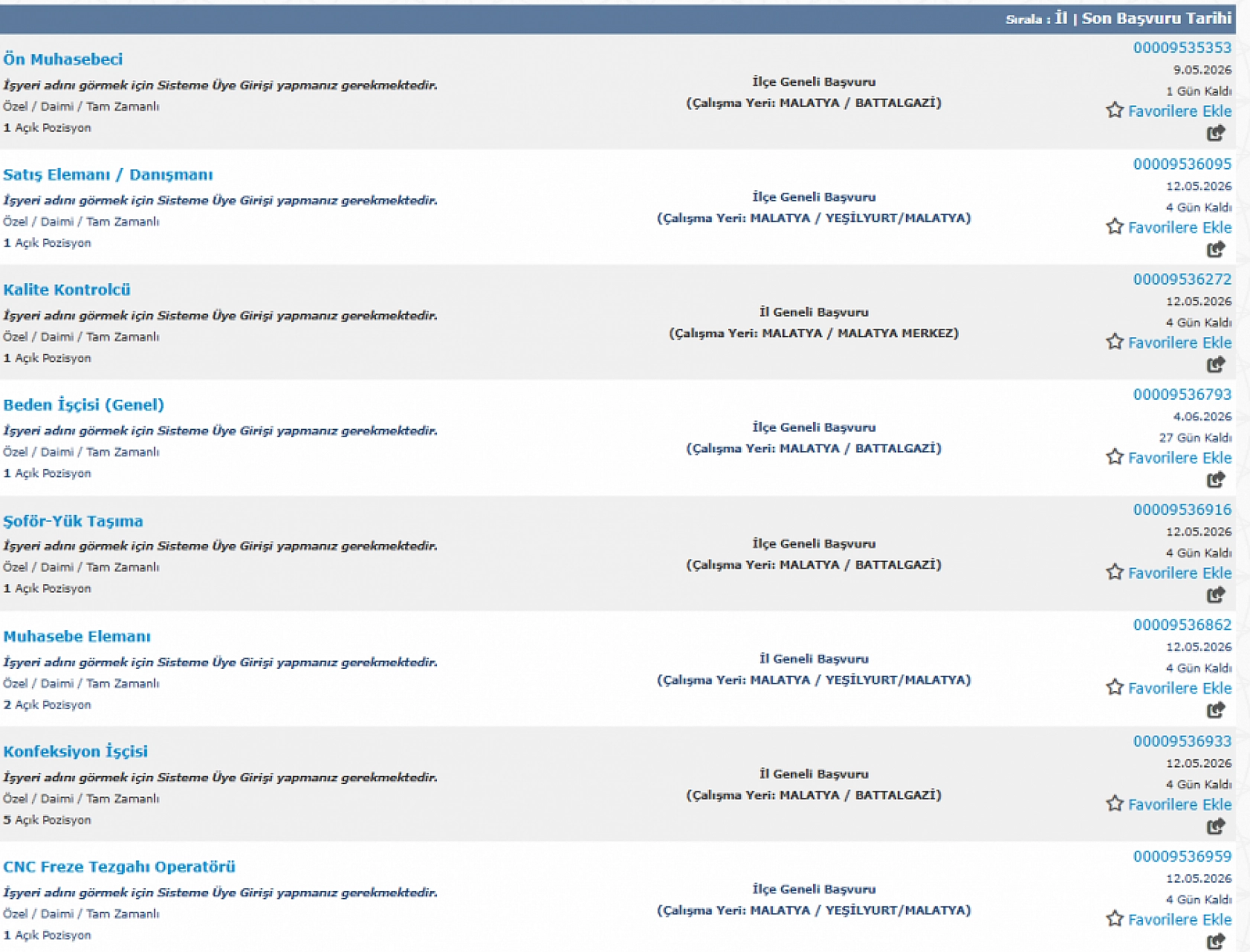This screenshot has height=952, width=1250.
Task: Open the CNC Freze Tezgahı Operatörü posting
Action: point(119,867)
